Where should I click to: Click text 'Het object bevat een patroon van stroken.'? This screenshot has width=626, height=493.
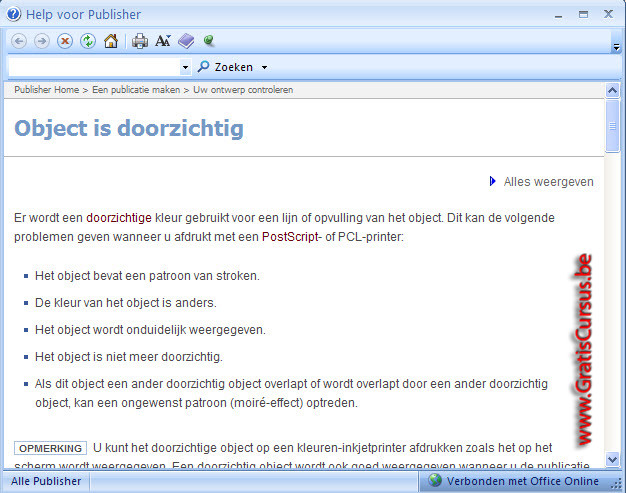click(147, 276)
